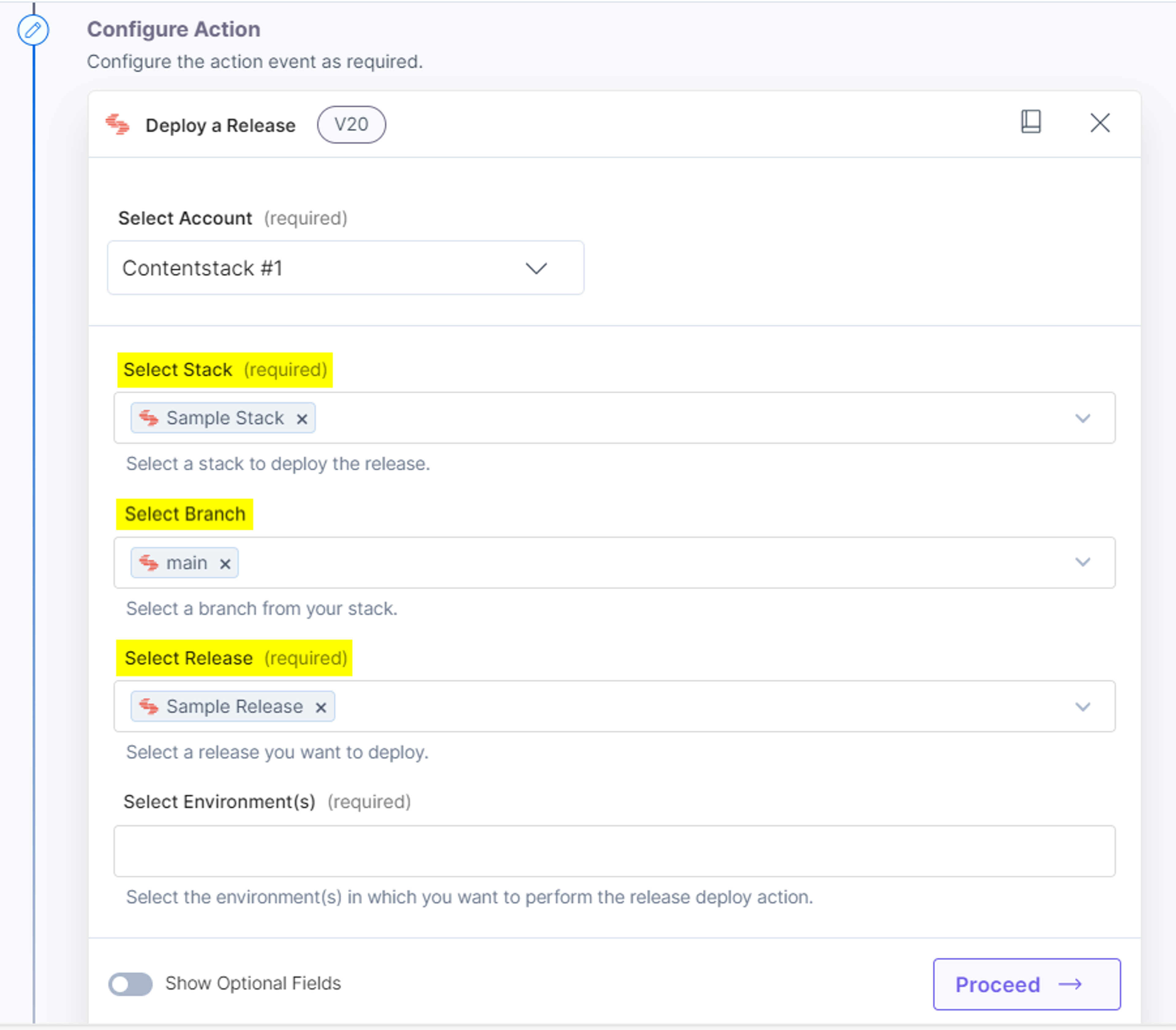Click the Select Branch label
1176x1030 pixels.
point(184,514)
